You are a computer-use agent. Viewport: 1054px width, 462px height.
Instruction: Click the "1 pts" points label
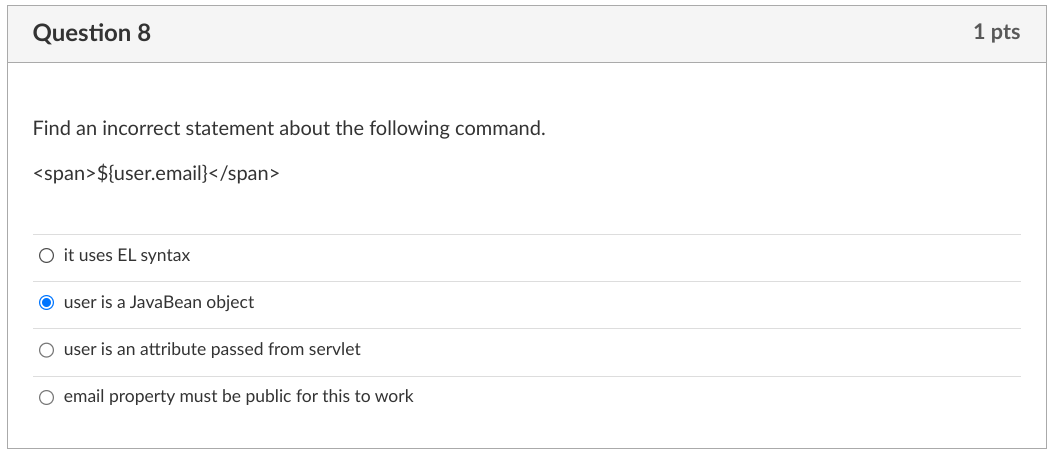[996, 32]
